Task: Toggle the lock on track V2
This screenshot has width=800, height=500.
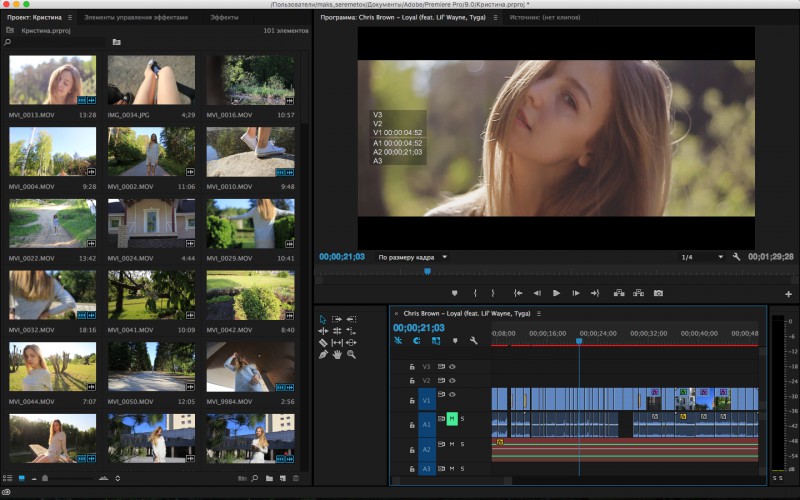Action: 411,381
